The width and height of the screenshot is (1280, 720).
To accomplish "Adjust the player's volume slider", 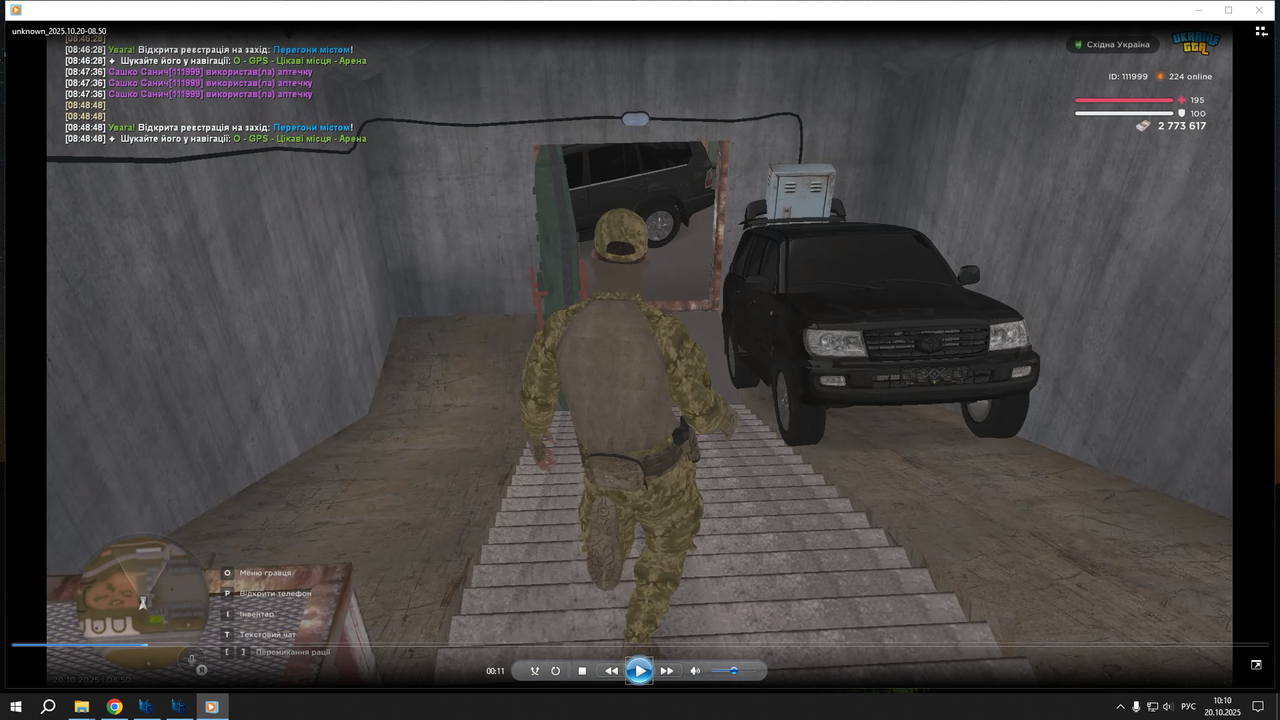I will click(x=734, y=671).
